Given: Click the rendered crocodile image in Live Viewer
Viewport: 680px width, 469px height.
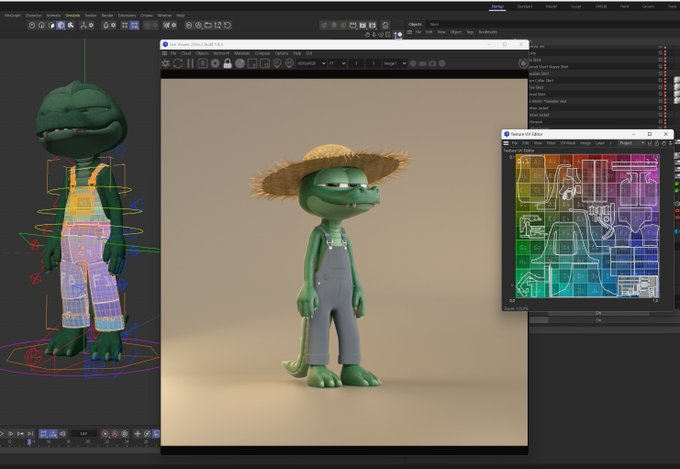Looking at the screenshot, I should tap(344, 262).
